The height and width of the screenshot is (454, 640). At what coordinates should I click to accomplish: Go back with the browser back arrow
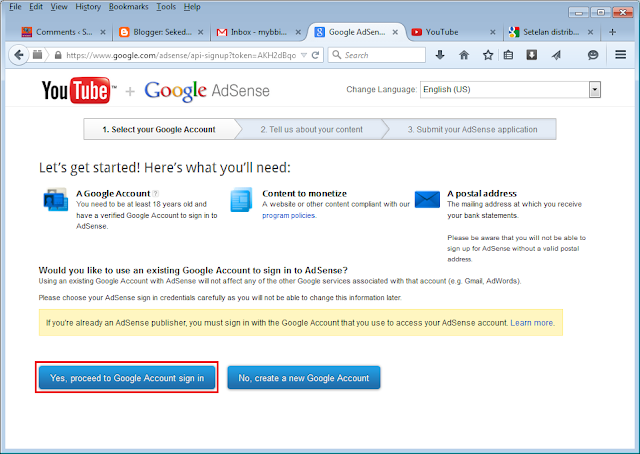click(x=18, y=55)
